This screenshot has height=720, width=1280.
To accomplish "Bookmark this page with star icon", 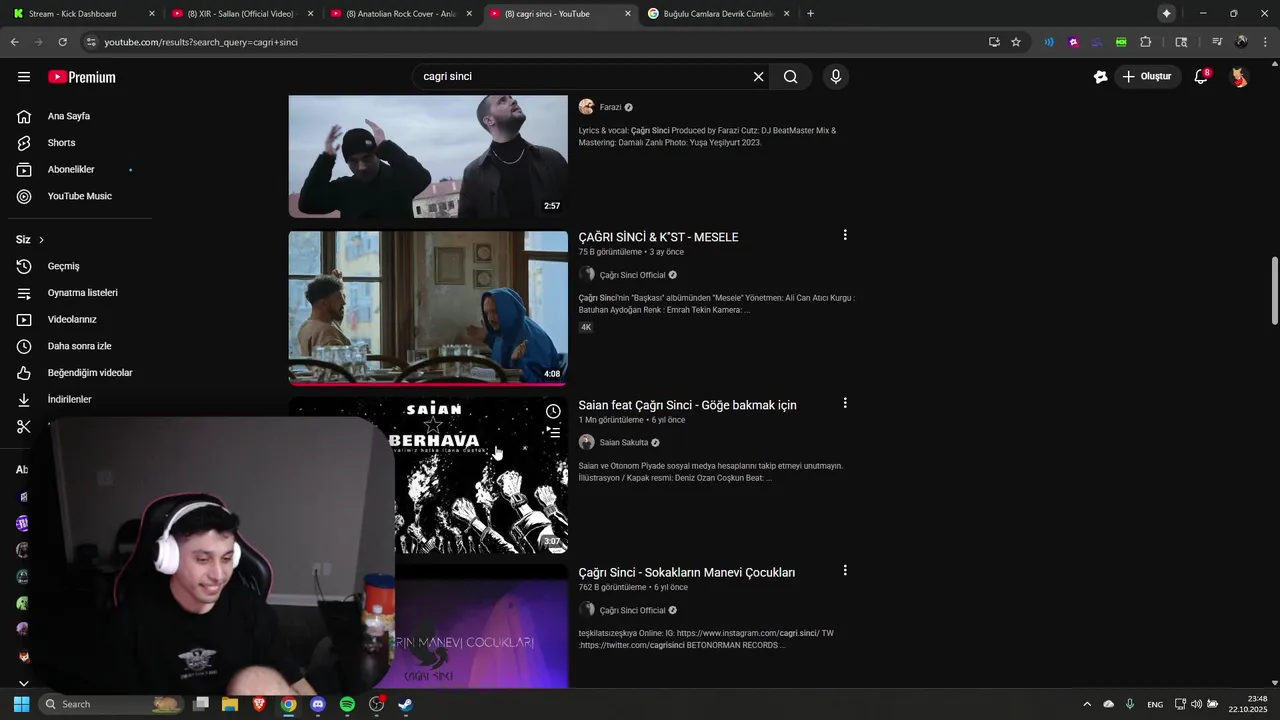I will 1016,42.
